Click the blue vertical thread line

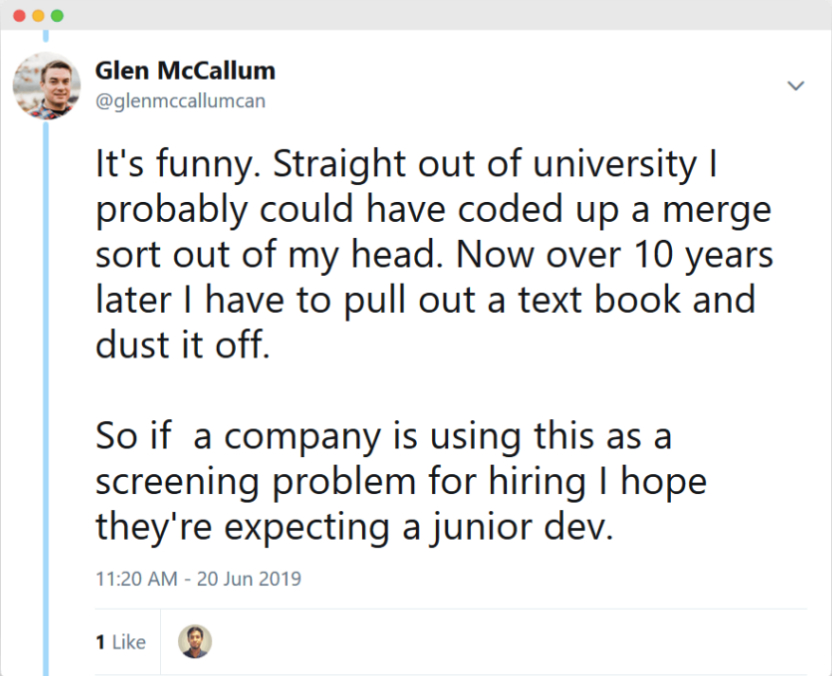pos(45,400)
